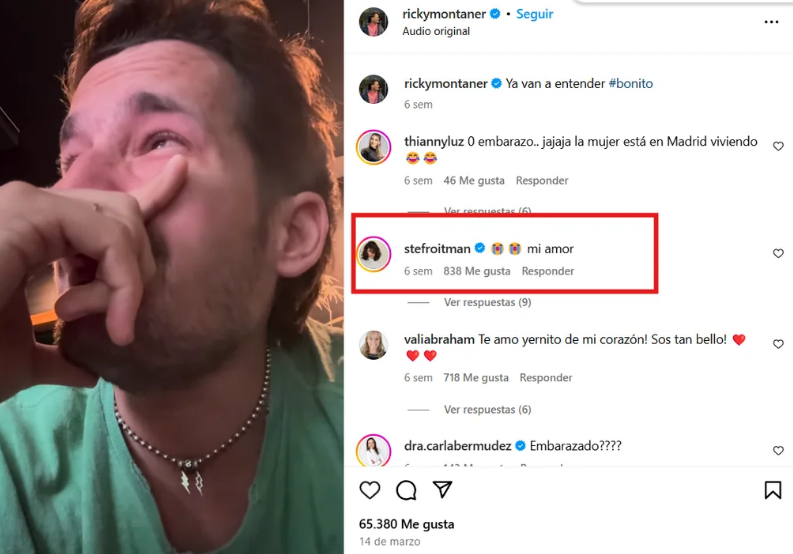793x554 pixels.
Task: Share post via paper plane icon
Action: pos(443,489)
